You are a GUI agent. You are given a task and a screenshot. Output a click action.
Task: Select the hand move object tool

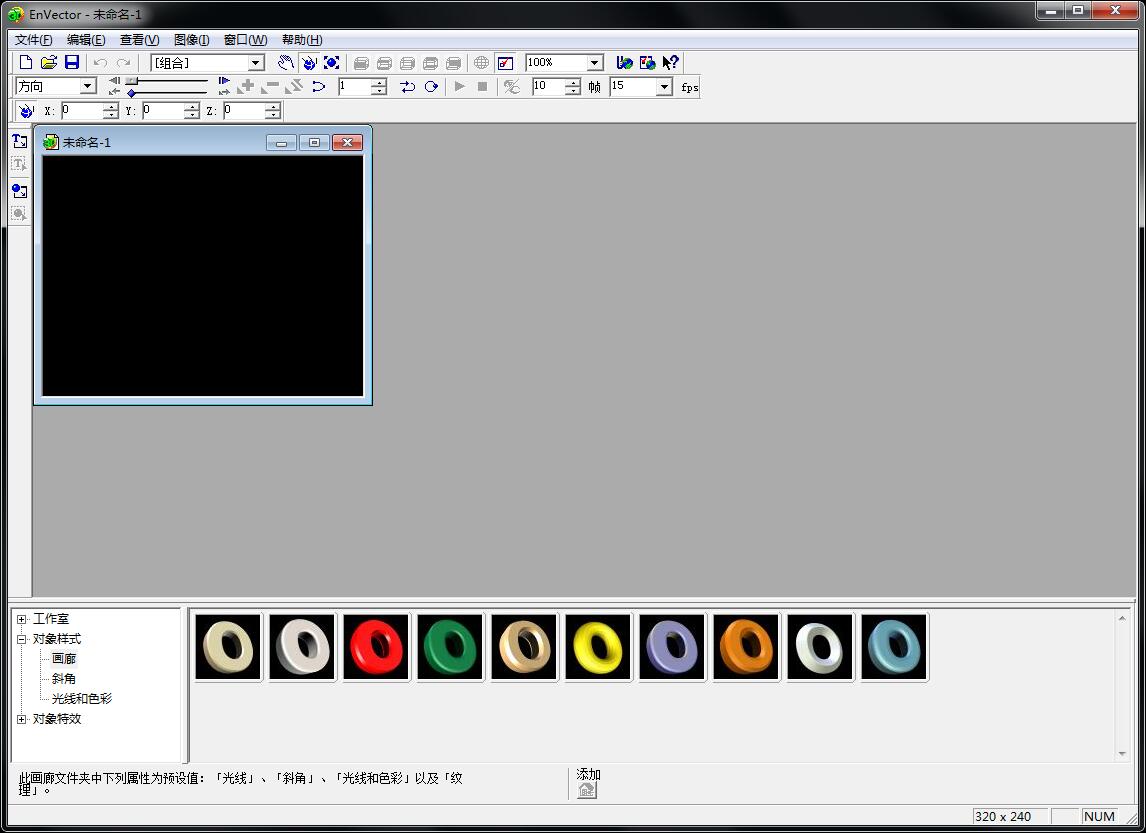286,63
